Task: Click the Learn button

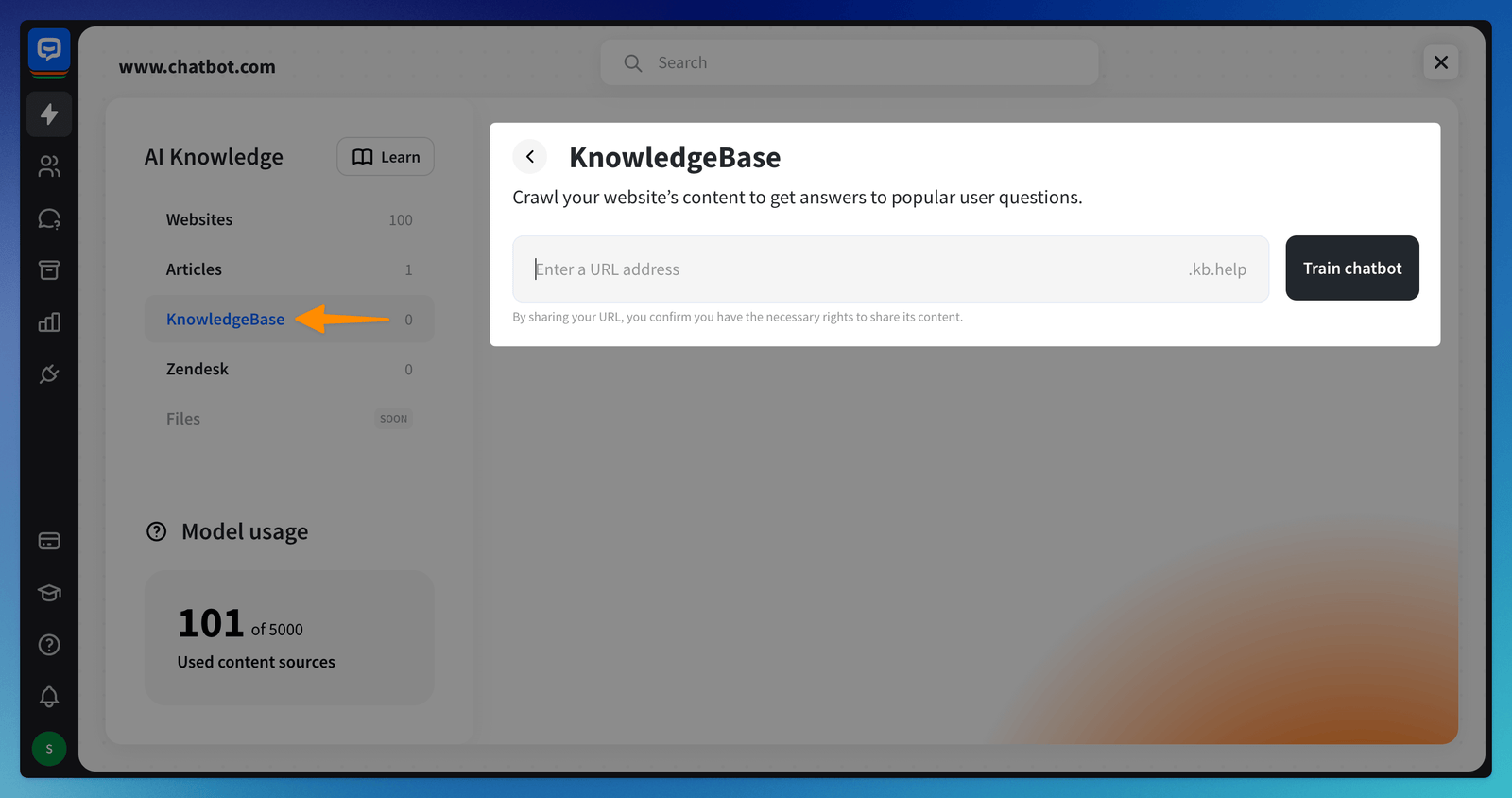Action: pyautogui.click(x=386, y=157)
